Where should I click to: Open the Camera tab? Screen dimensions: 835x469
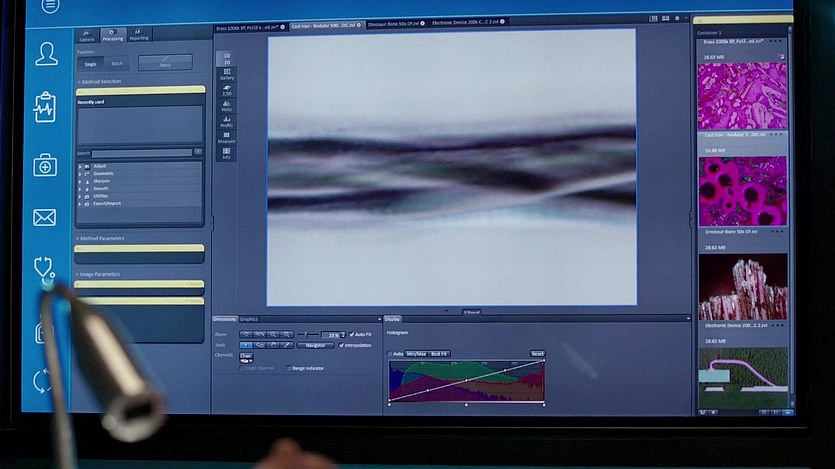87,36
